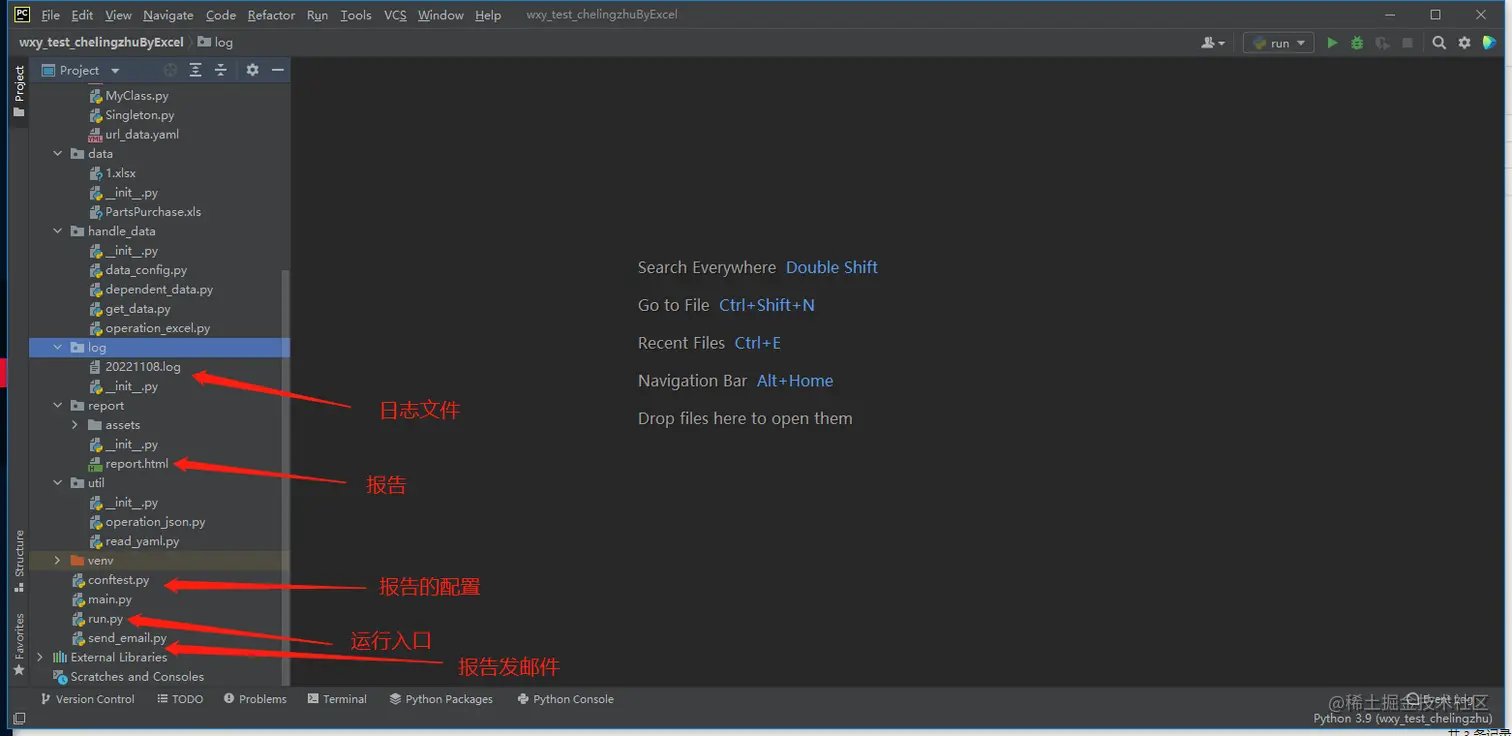The width and height of the screenshot is (1512, 736).
Task: Select Scratches and Consoles node
Action: click(137, 677)
